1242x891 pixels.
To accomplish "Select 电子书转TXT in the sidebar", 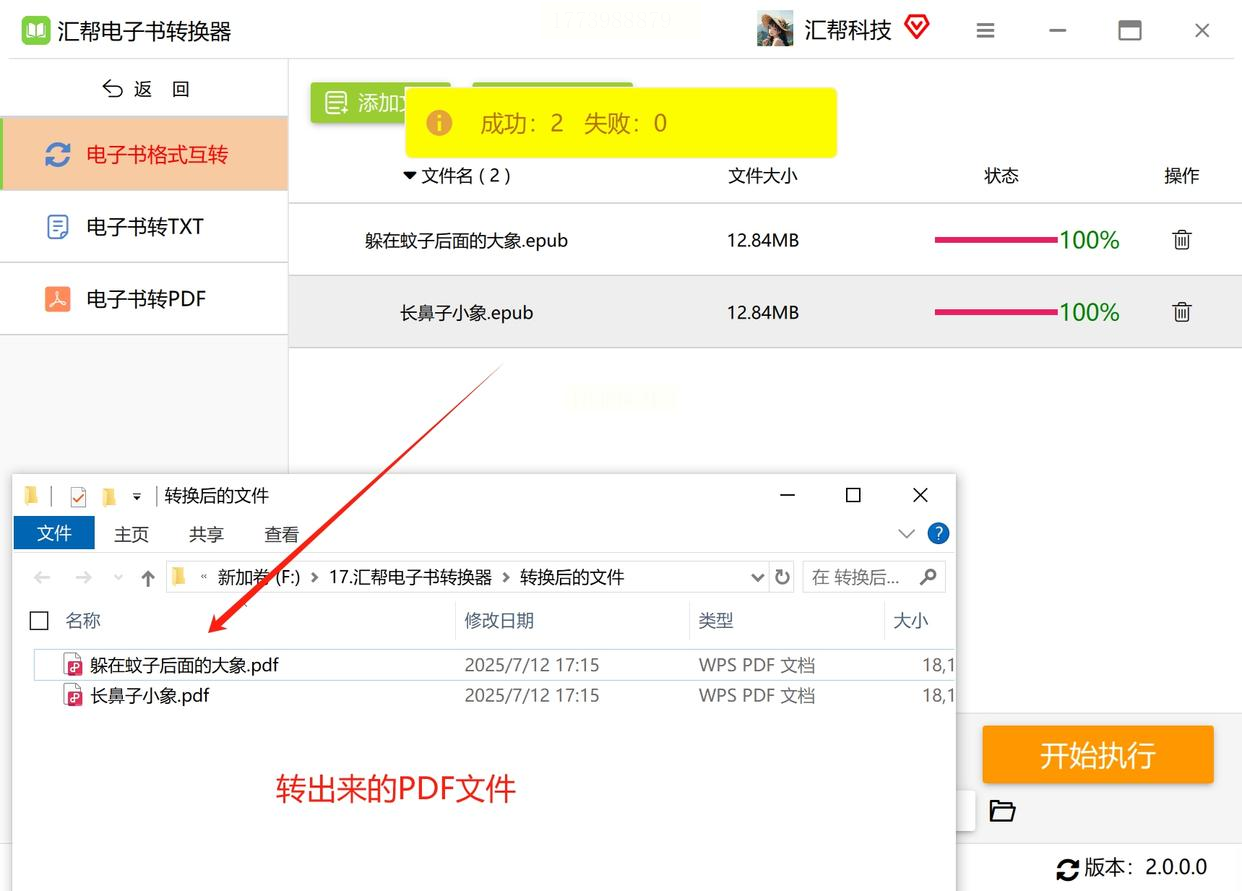I will (x=144, y=227).
